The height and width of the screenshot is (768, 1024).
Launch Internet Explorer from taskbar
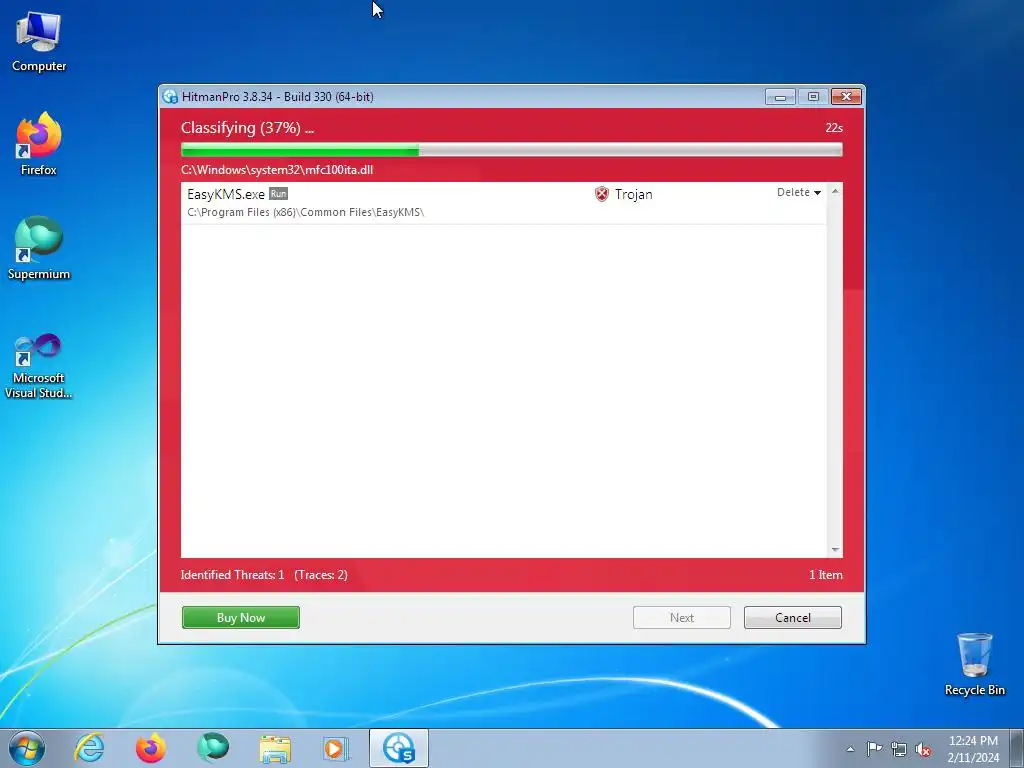pyautogui.click(x=89, y=748)
